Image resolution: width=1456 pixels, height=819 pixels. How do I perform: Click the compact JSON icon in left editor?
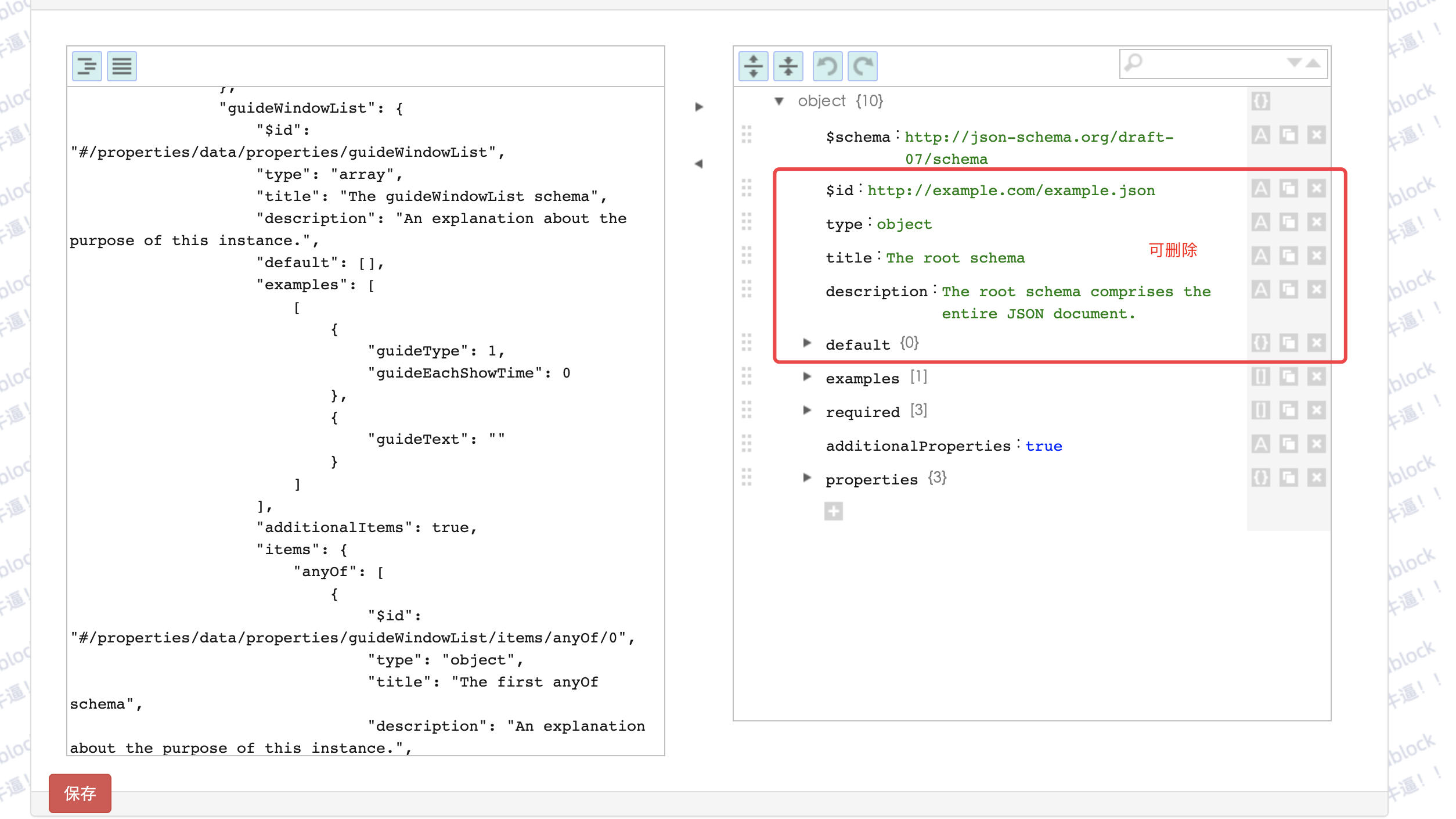click(x=122, y=66)
